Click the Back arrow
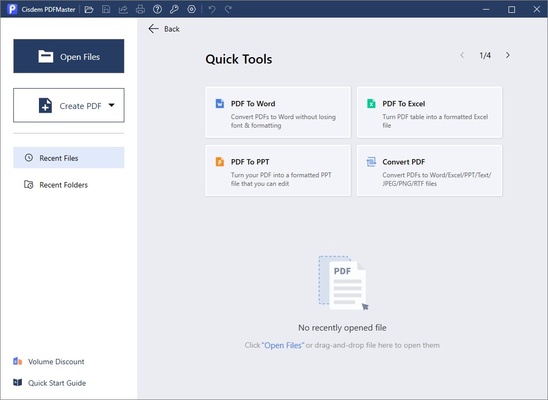This screenshot has width=548, height=400. pos(153,29)
